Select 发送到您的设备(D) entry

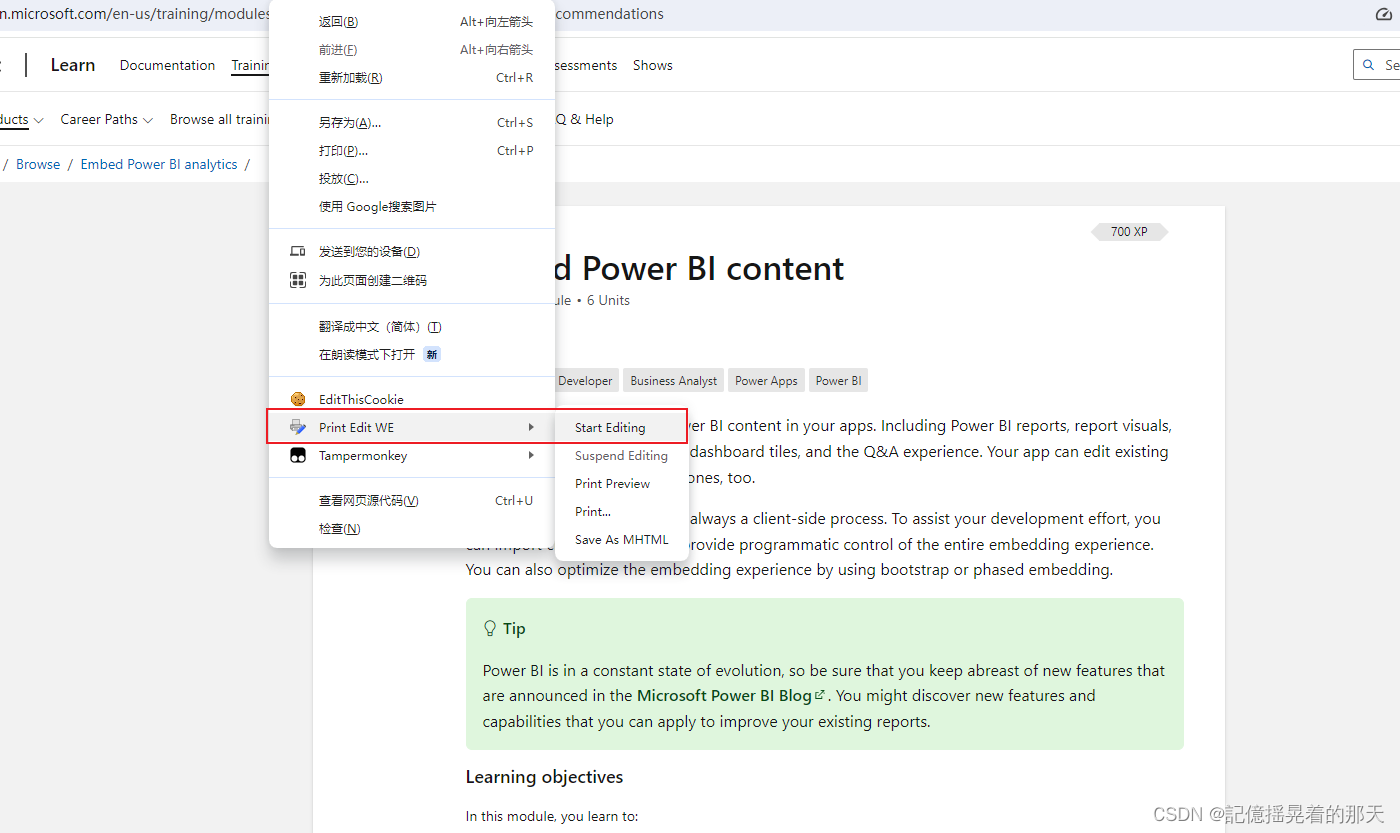412,251
